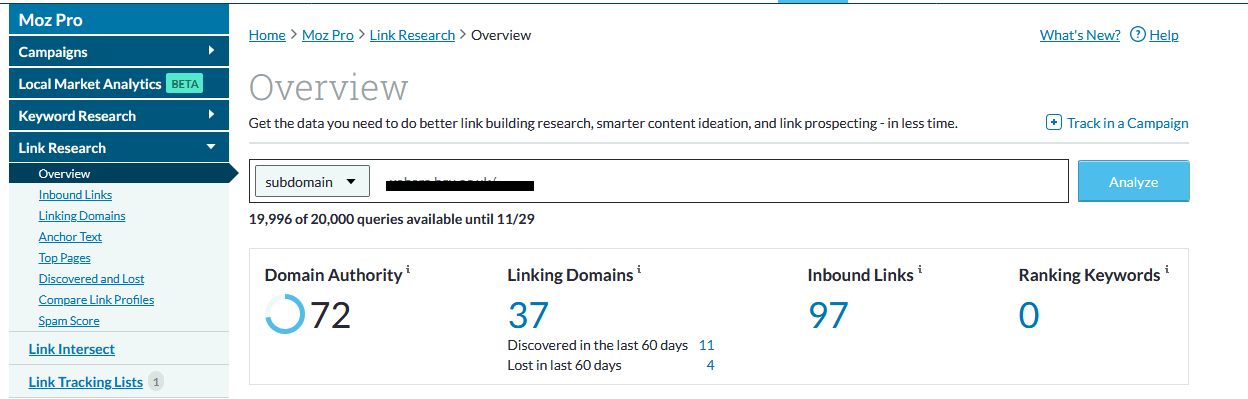Click the Domain Authority info icon
The height and width of the screenshot is (399, 1248).
click(408, 270)
